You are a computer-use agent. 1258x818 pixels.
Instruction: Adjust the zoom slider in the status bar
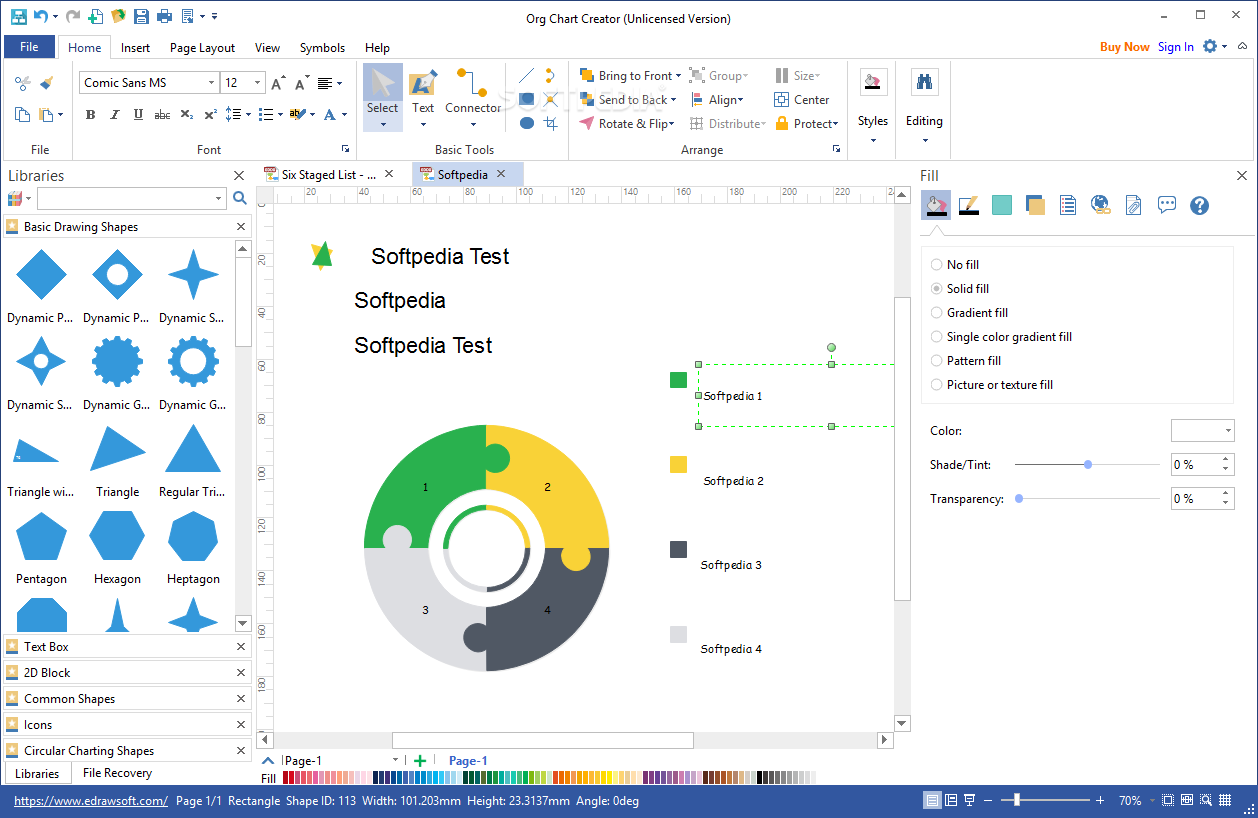tap(1017, 800)
